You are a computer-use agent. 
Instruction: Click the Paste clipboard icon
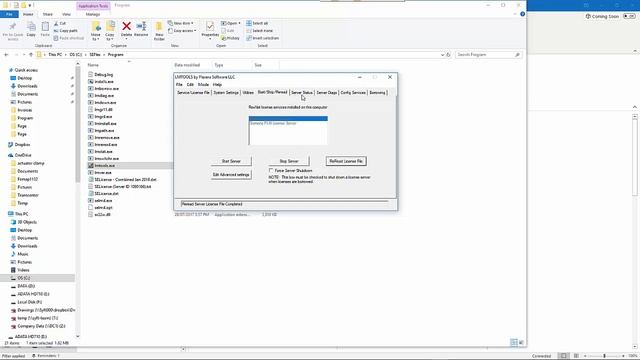pyautogui.click(x=45, y=27)
